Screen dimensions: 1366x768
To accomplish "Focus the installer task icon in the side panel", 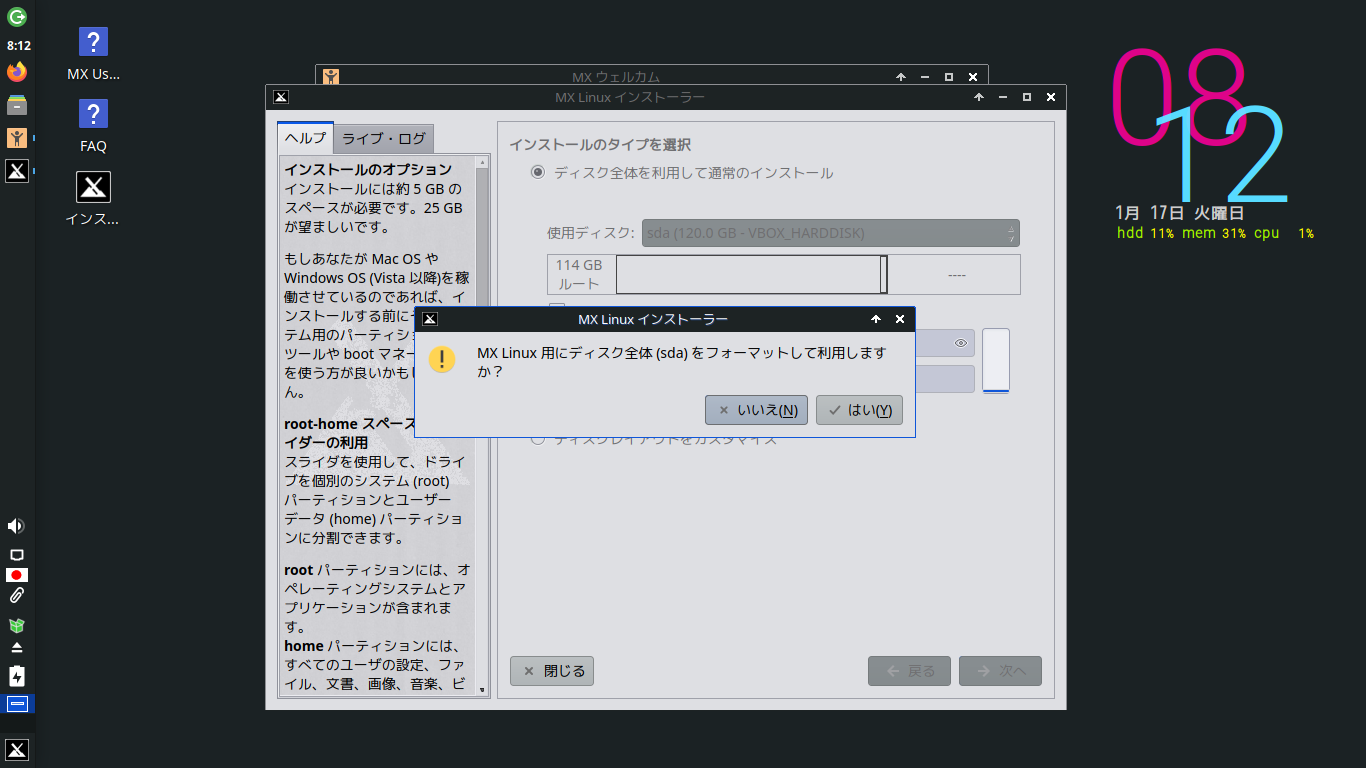I will click(x=17, y=171).
